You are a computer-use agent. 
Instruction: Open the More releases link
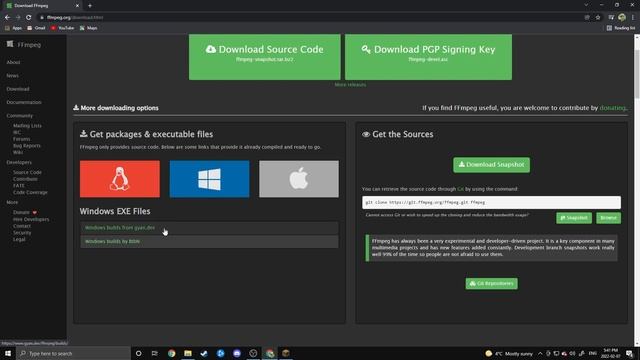point(350,85)
